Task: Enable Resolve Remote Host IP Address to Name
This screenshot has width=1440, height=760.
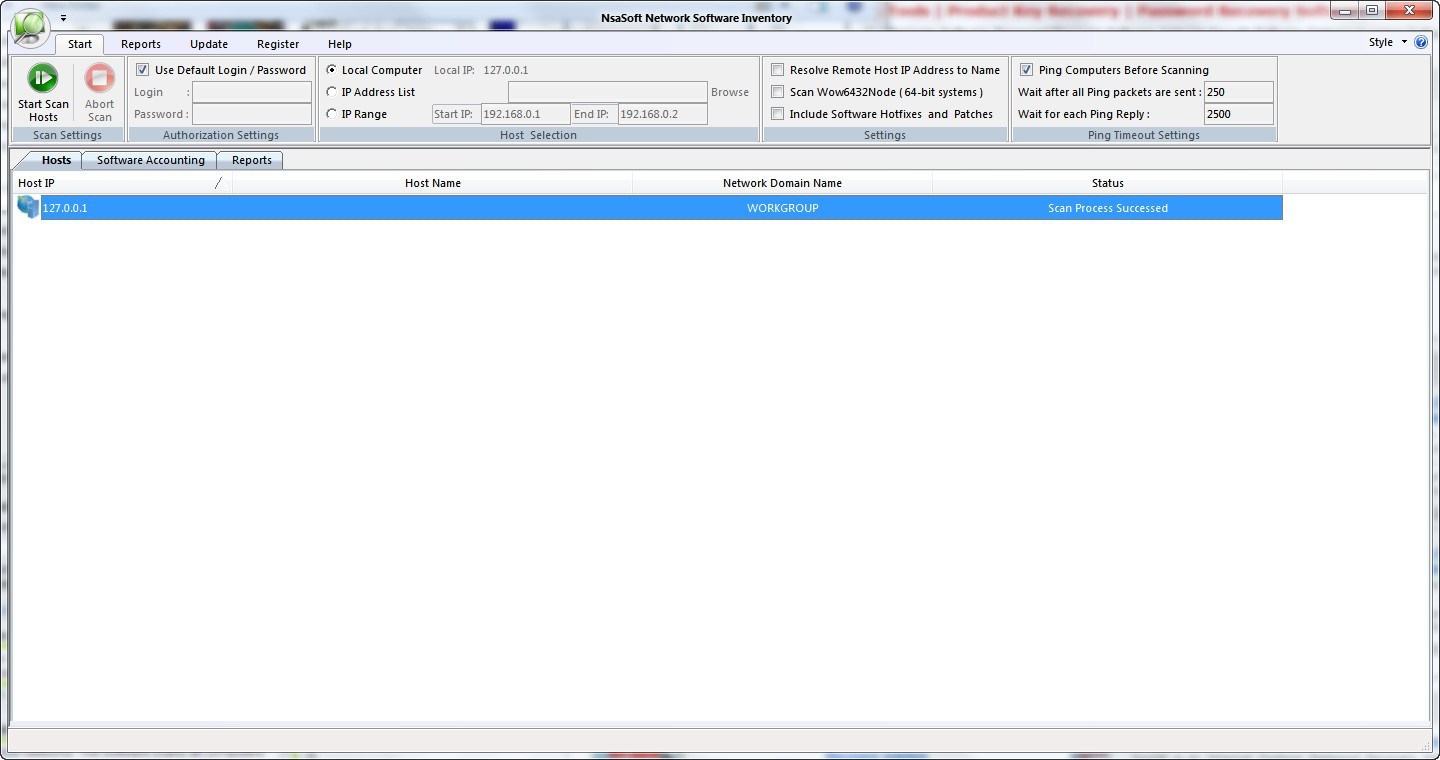Action: (777, 70)
